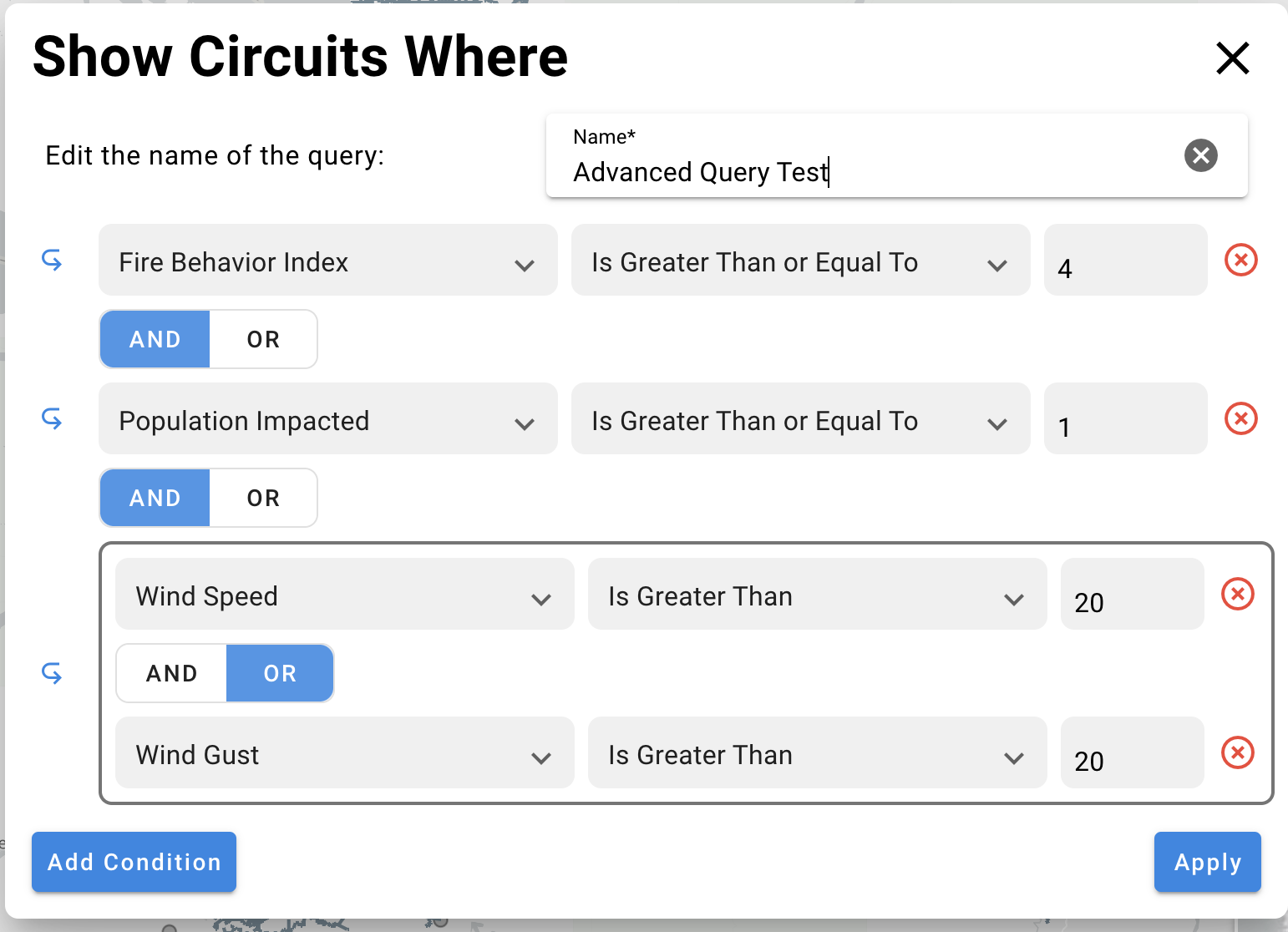The width and height of the screenshot is (1288, 932).
Task: Remove the Population Impacted condition
Action: pos(1240,418)
